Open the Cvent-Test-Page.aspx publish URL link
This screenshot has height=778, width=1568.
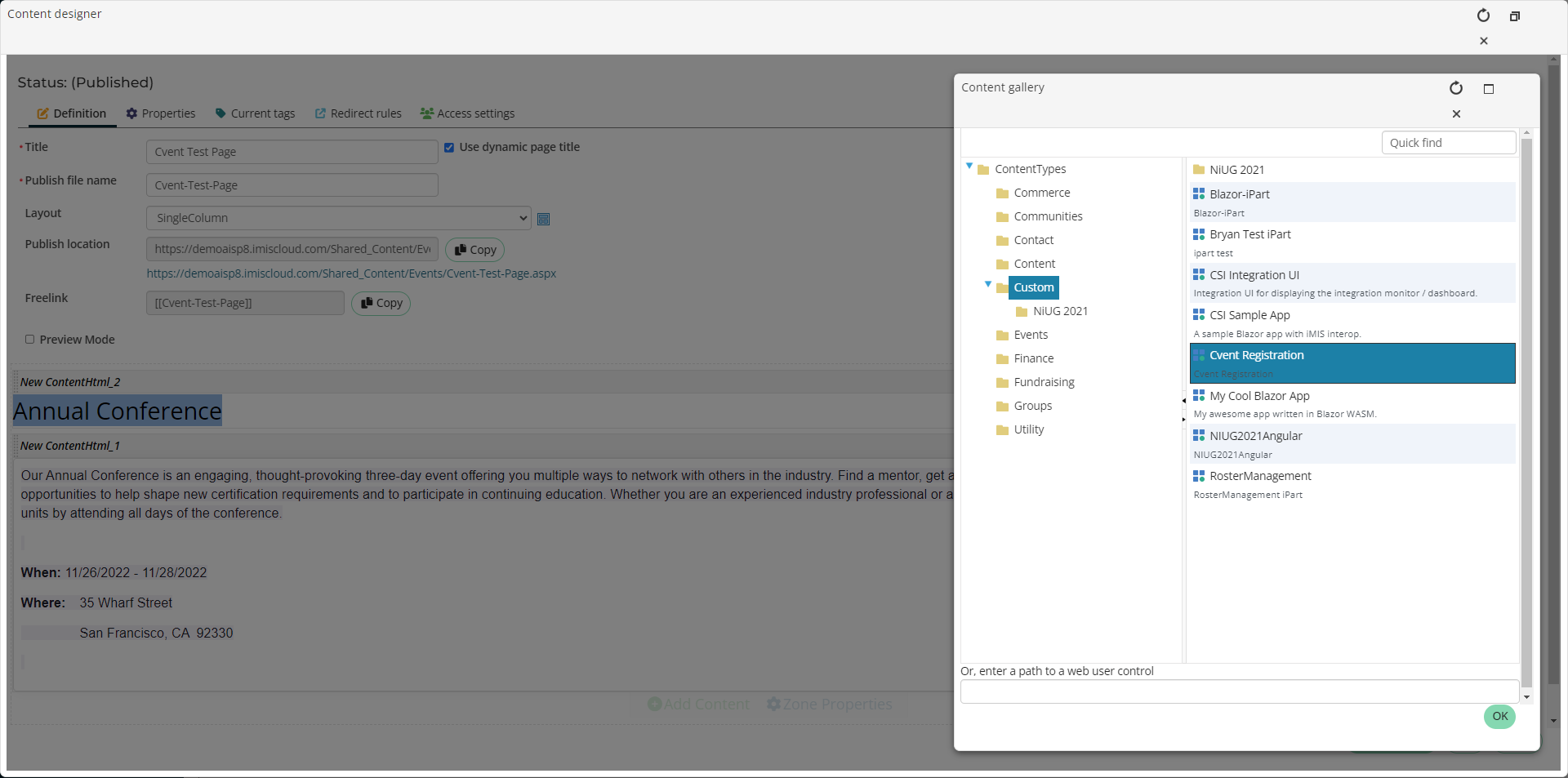tap(351, 273)
